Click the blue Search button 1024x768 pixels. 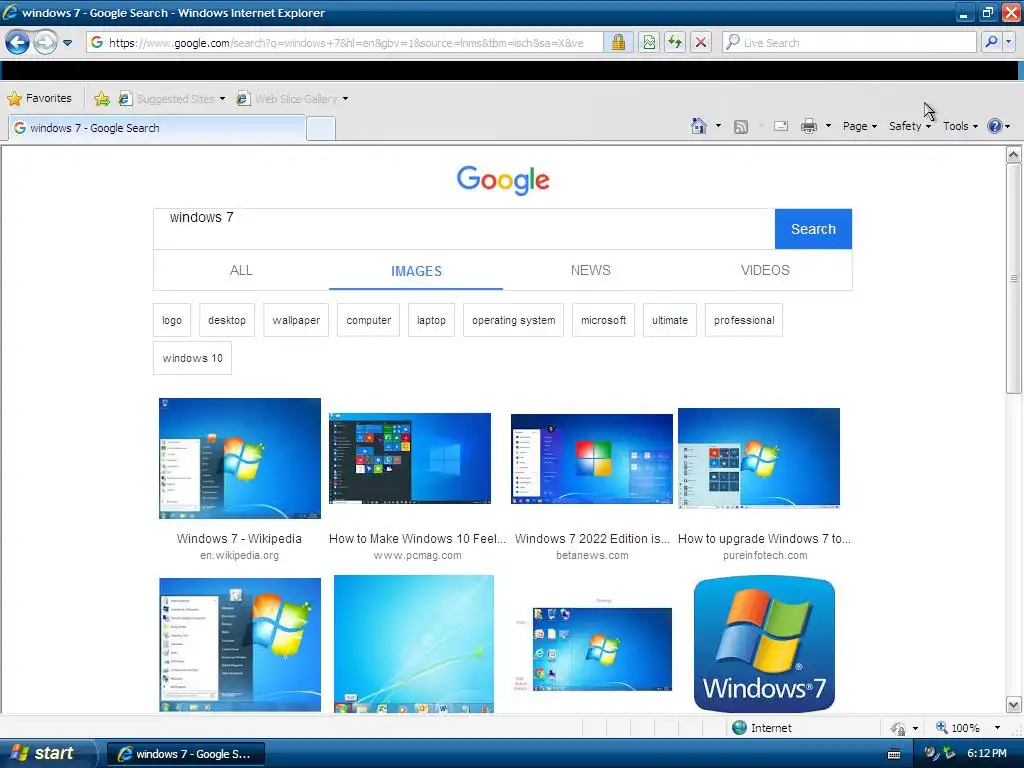click(813, 229)
